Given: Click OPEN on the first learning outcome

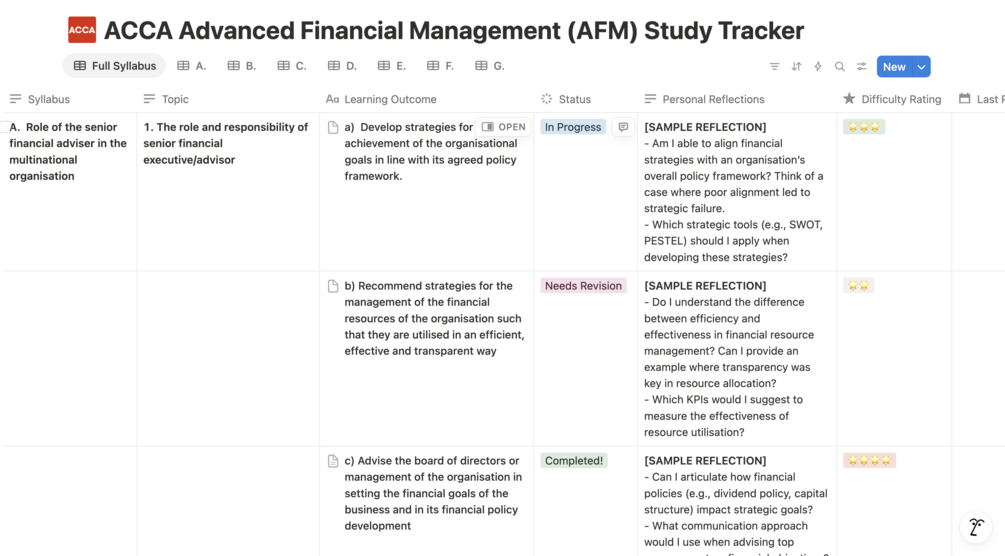Looking at the screenshot, I should (x=504, y=127).
